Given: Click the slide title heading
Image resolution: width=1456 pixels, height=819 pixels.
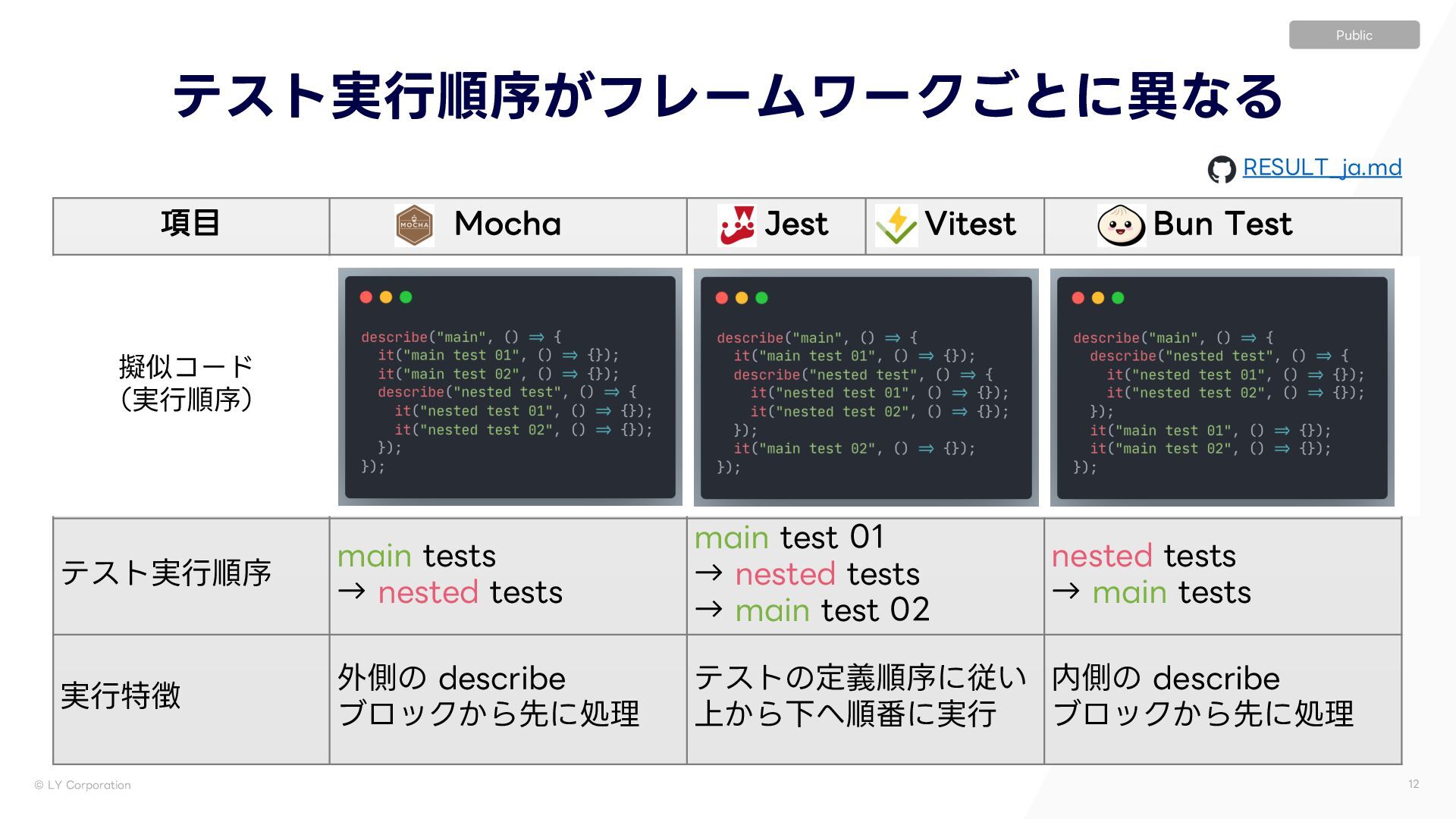Looking at the screenshot, I should 728,96.
